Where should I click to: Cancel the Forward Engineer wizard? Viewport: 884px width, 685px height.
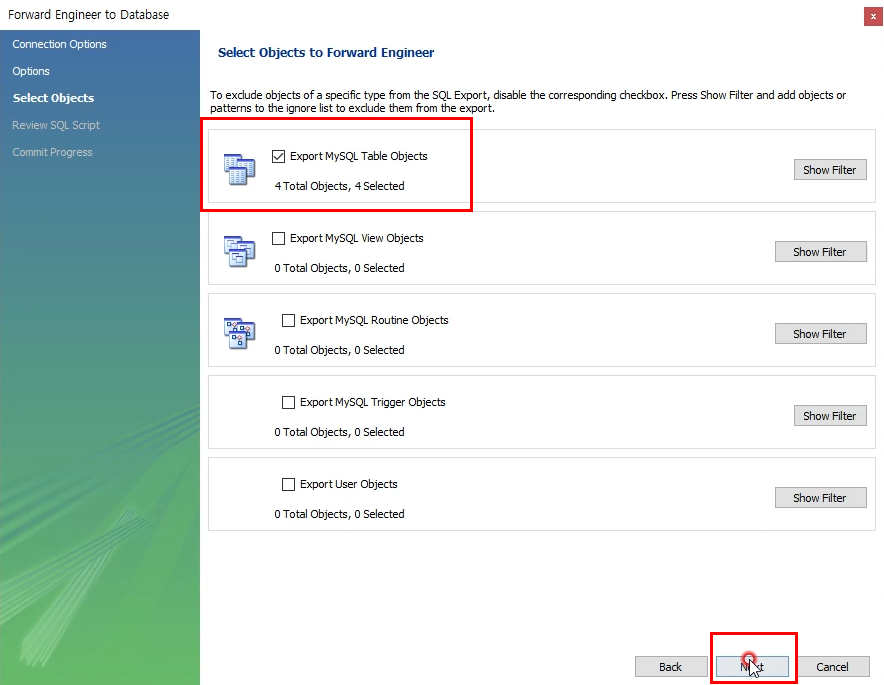(833, 667)
